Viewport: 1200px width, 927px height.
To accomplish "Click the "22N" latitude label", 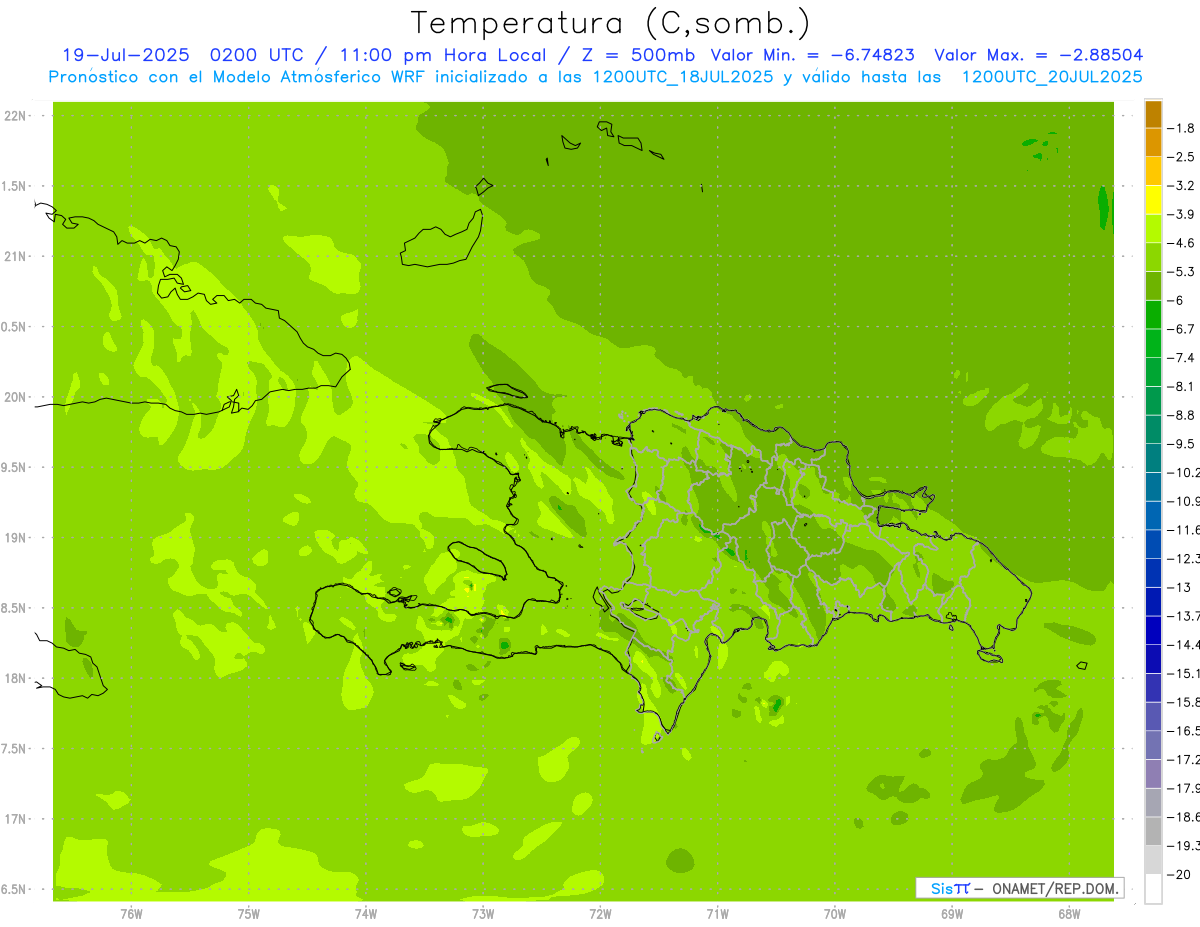I will (16, 116).
